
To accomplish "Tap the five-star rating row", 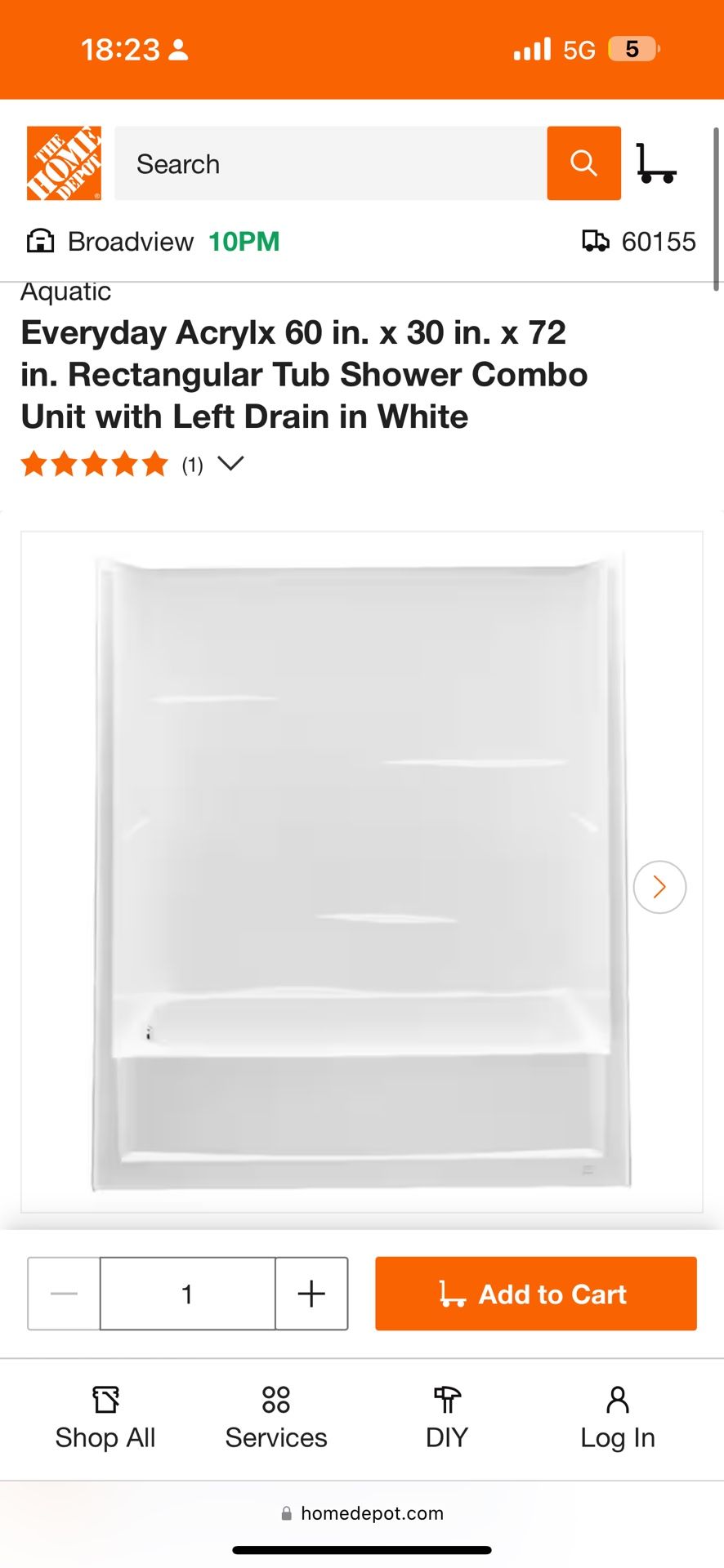I will point(95,464).
